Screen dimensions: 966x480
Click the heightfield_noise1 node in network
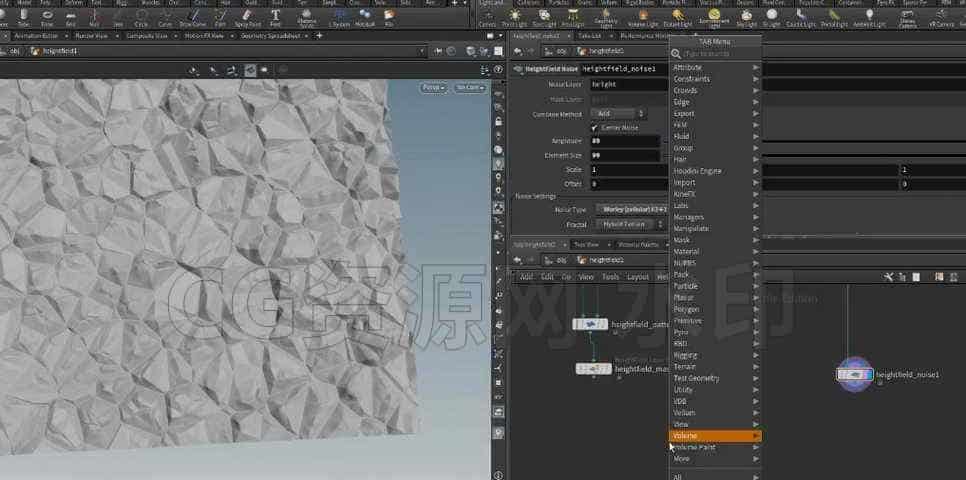854,374
